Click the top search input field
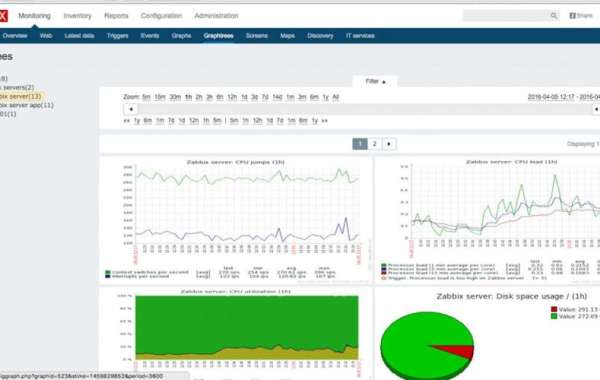This screenshot has width=600, height=380. [506, 16]
